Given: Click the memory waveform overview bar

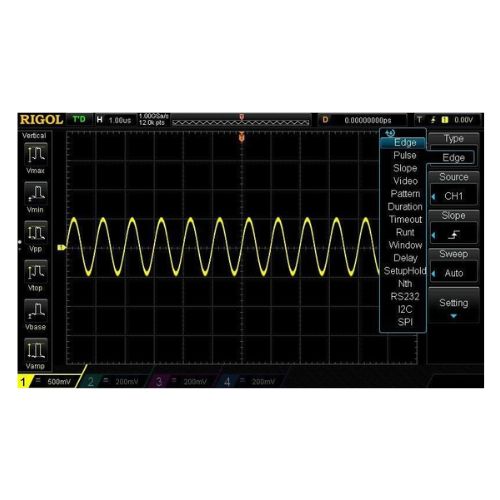Looking at the screenshot, I should pyautogui.click(x=241, y=123).
